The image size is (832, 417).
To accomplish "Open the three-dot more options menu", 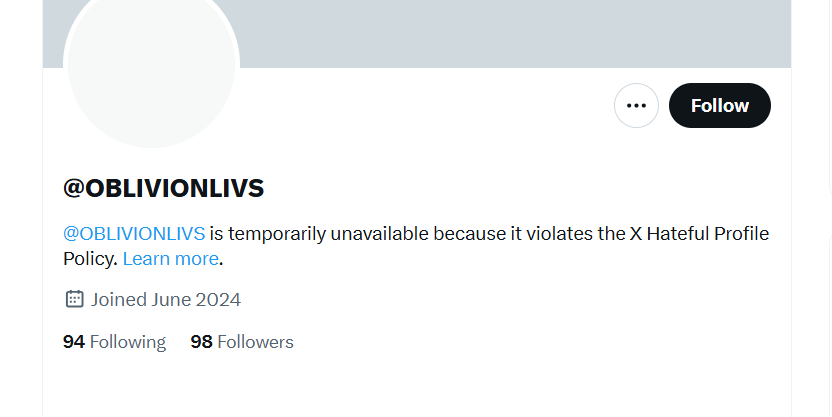I will (636, 106).
